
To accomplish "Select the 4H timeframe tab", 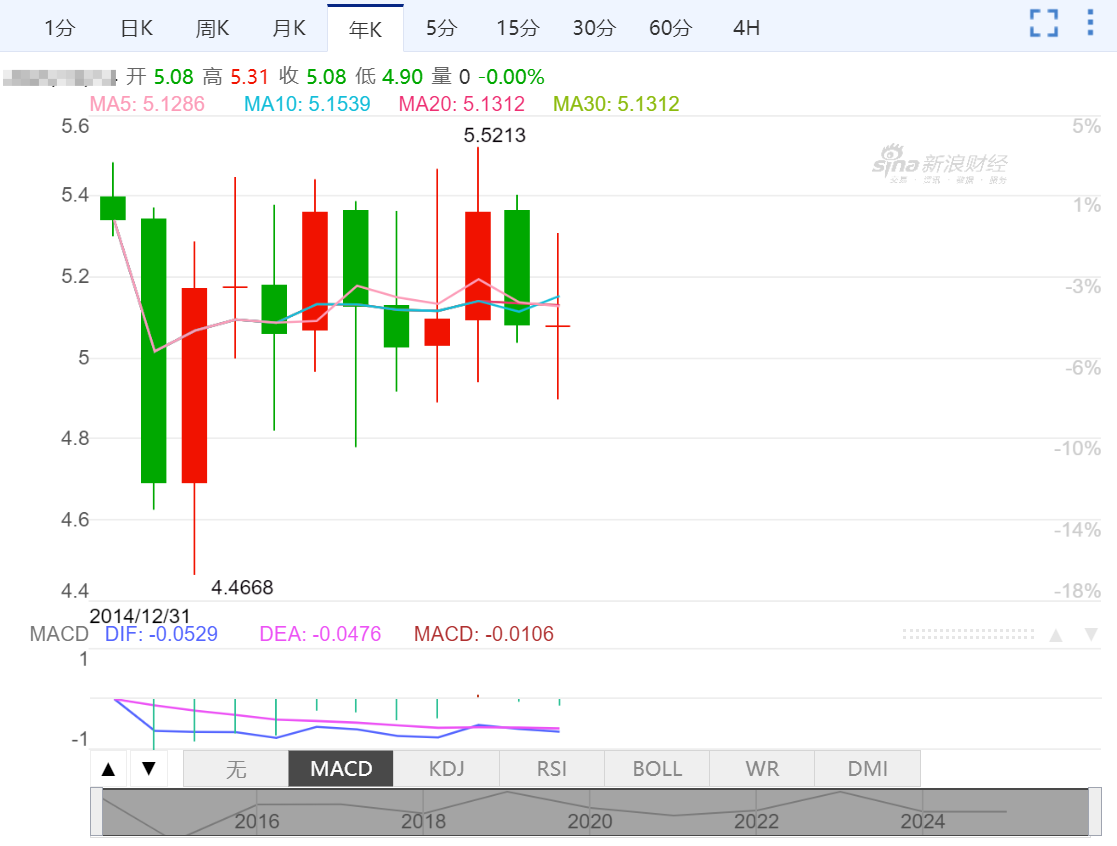I will [x=746, y=28].
